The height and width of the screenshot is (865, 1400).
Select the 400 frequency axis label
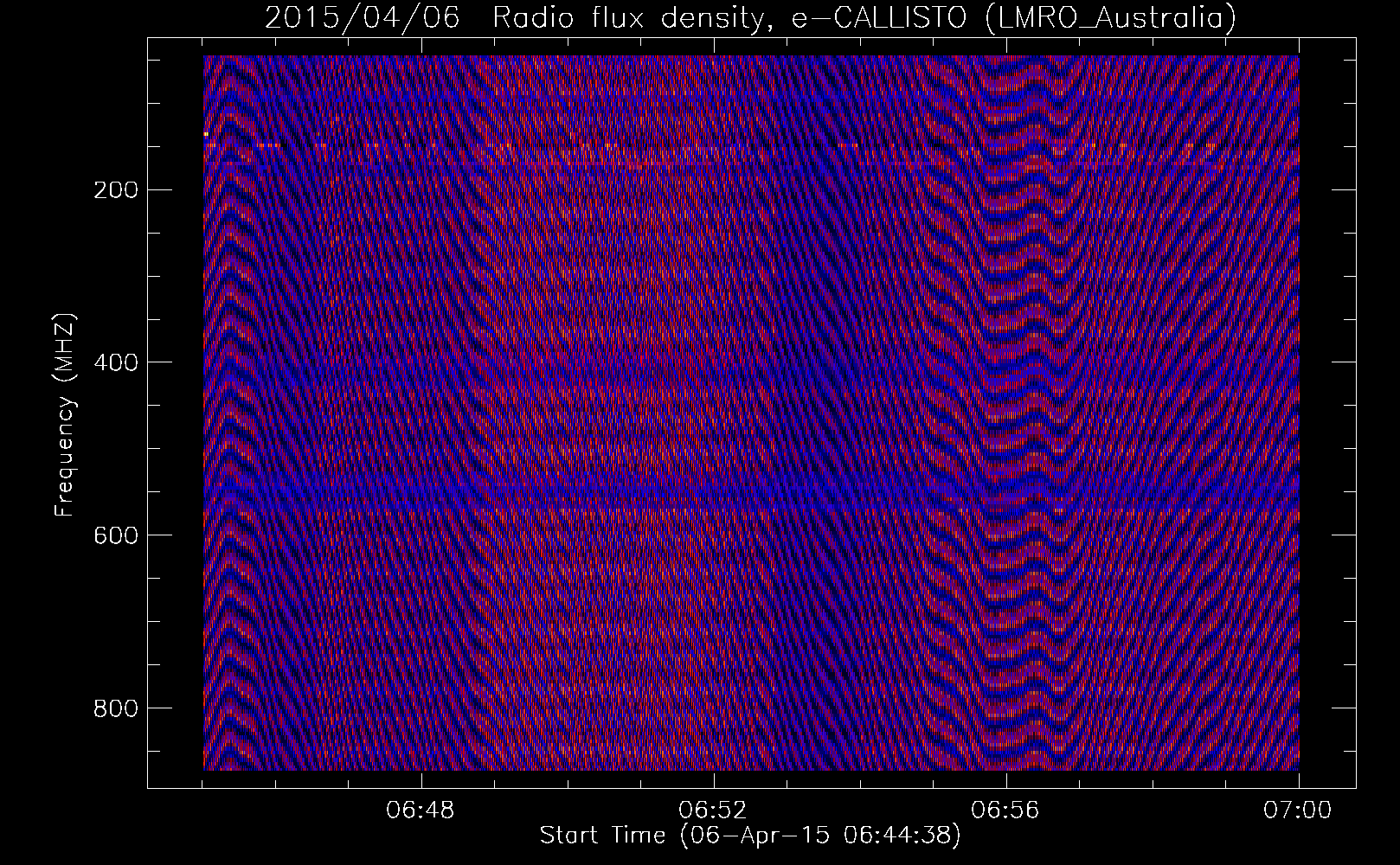tap(115, 362)
